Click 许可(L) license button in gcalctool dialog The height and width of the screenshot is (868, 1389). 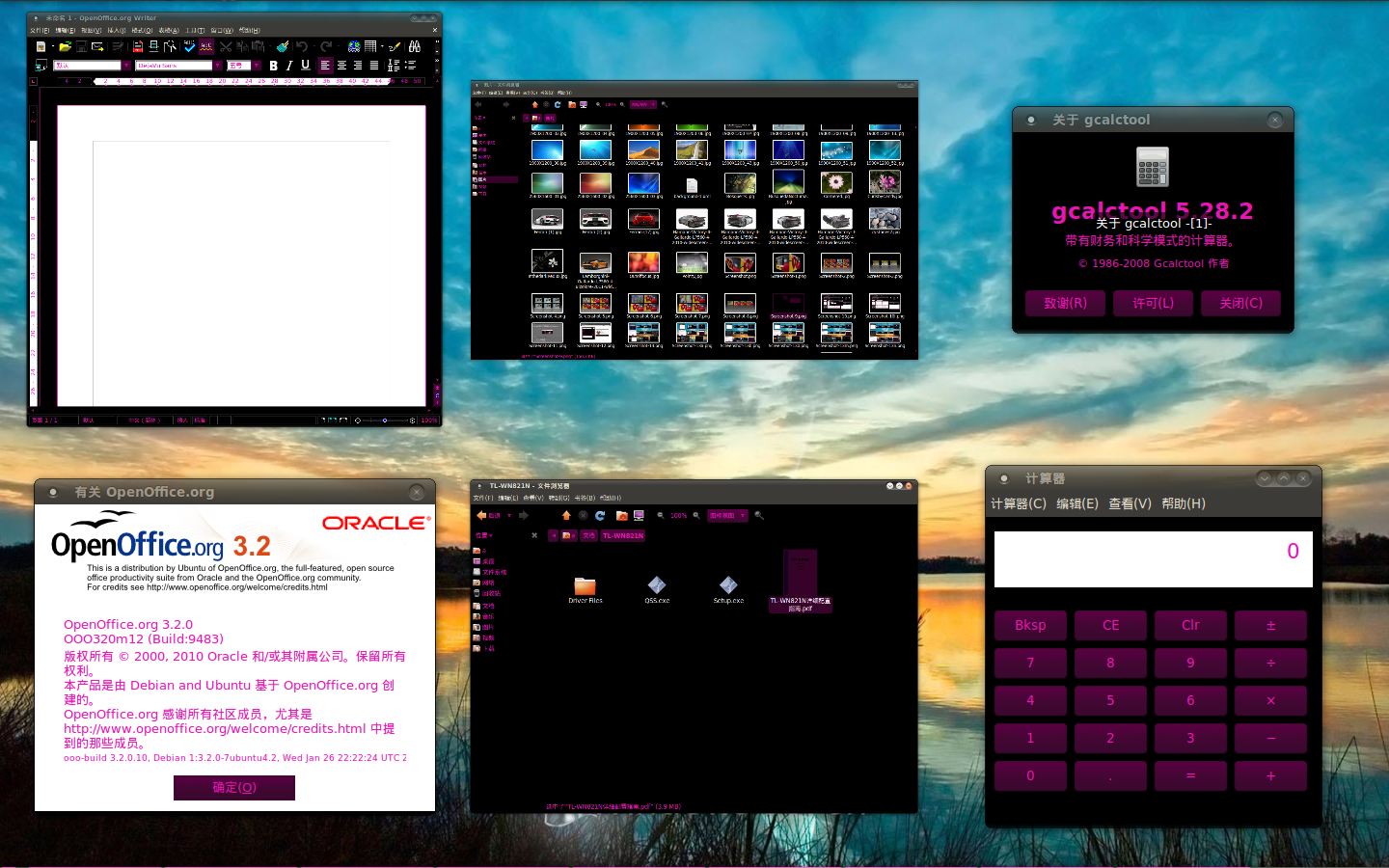pos(1154,303)
